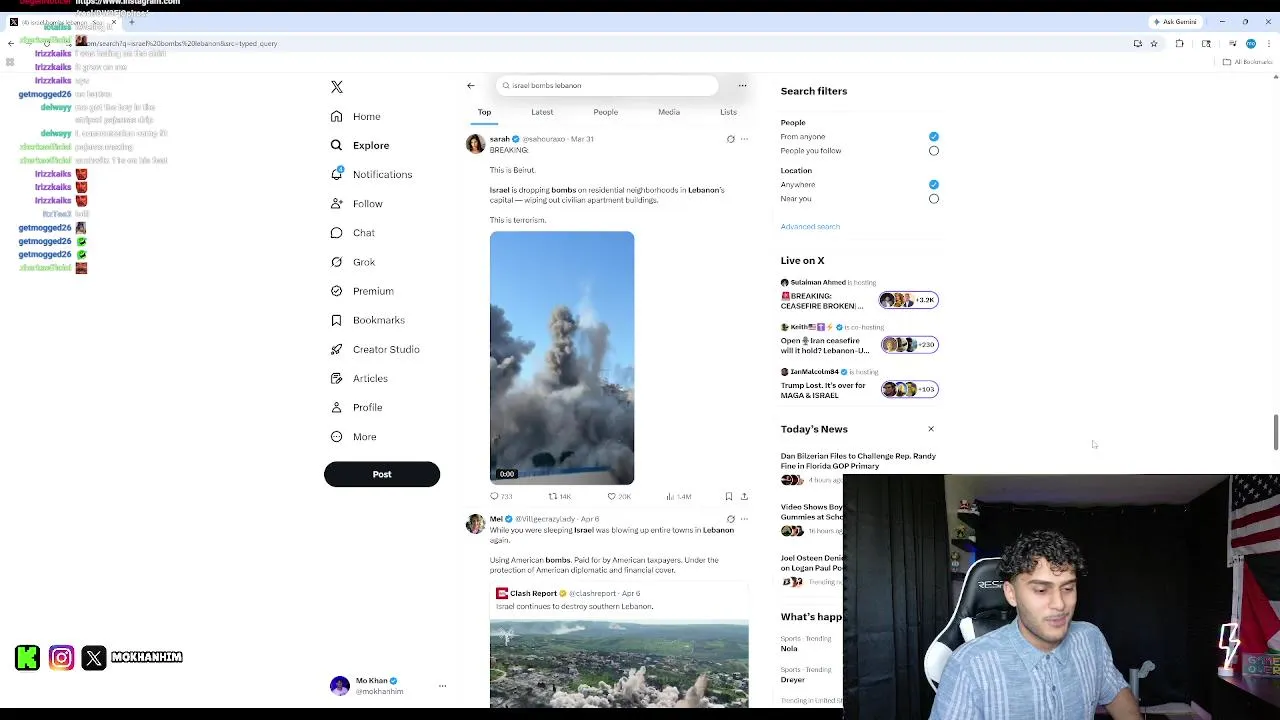Open the Follow sidebar item
This screenshot has width=1280, height=720.
tap(357, 203)
